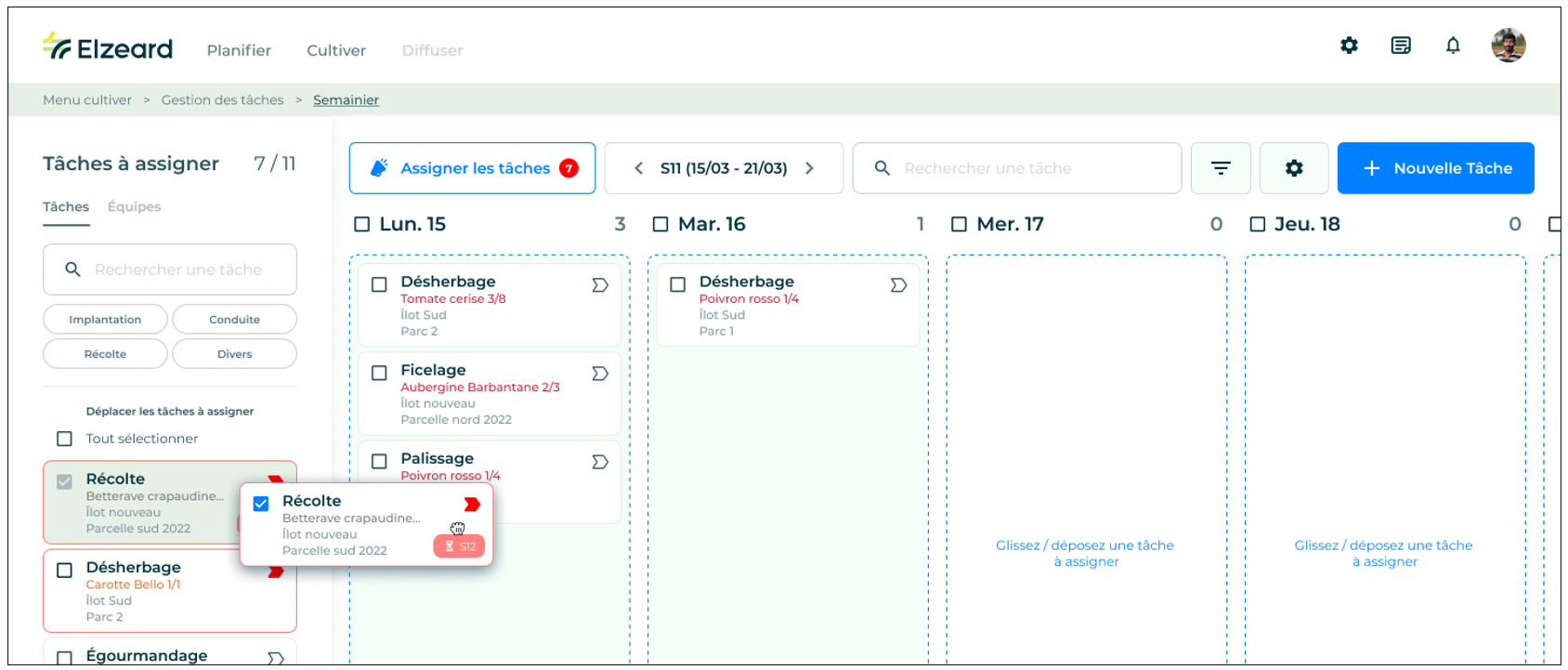Check the Désherbage Poivron rosso task on Mar. 16
Screen dimensions: 1568x670
click(678, 284)
